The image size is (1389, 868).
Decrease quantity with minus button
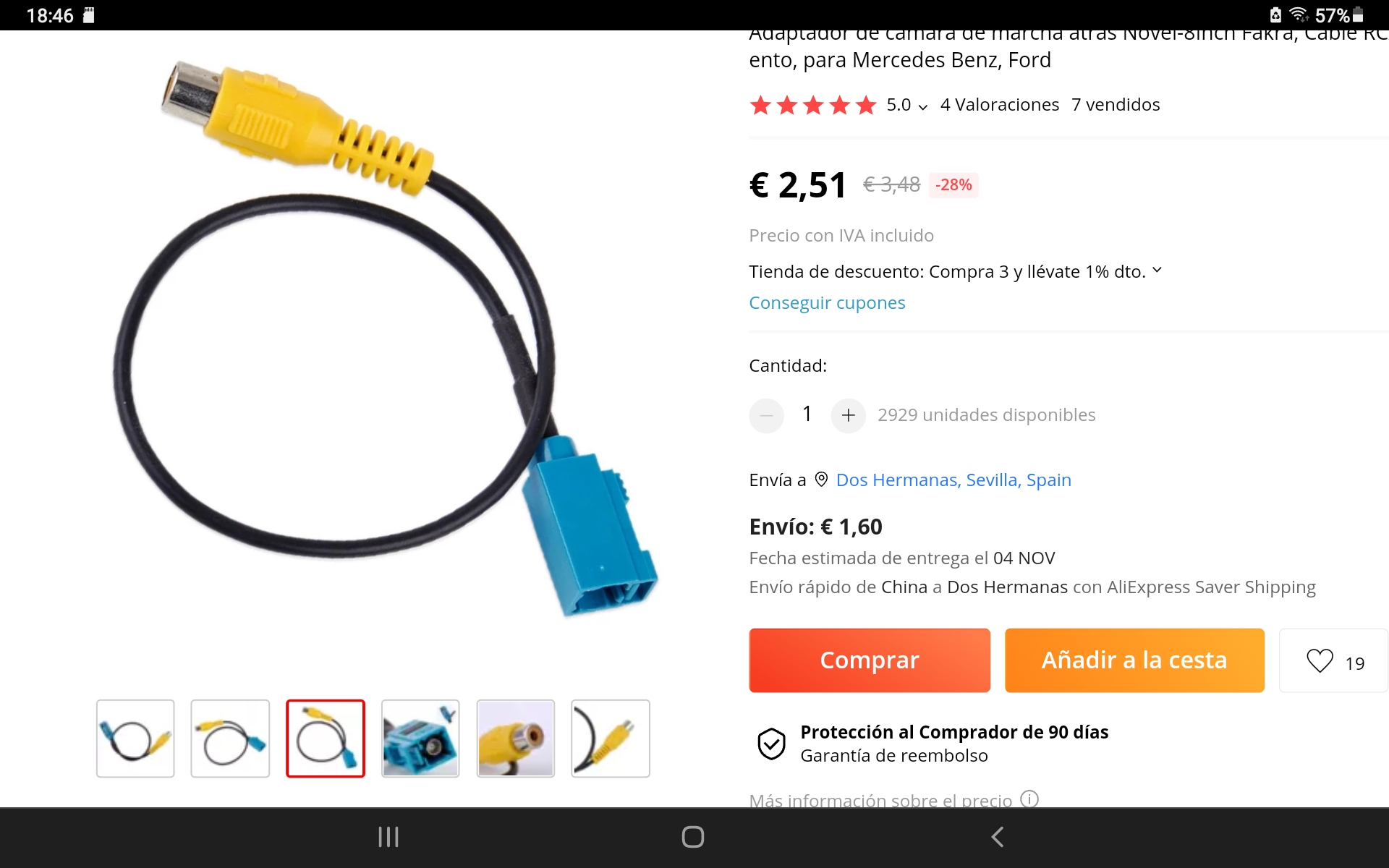[x=767, y=415]
